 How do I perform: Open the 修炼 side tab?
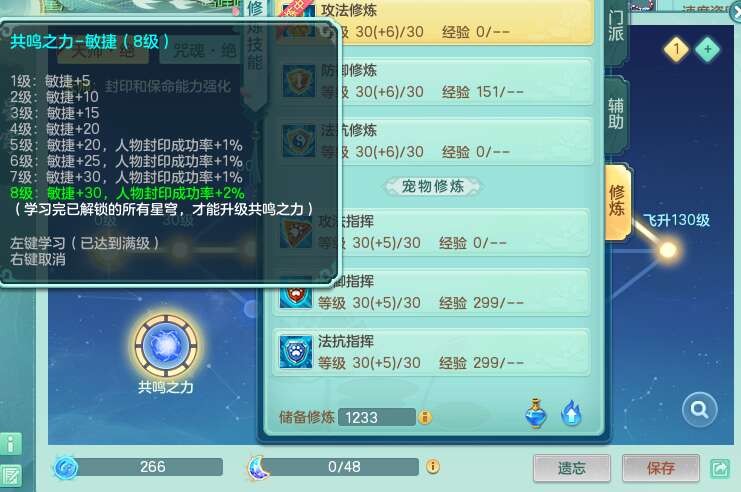pos(617,200)
